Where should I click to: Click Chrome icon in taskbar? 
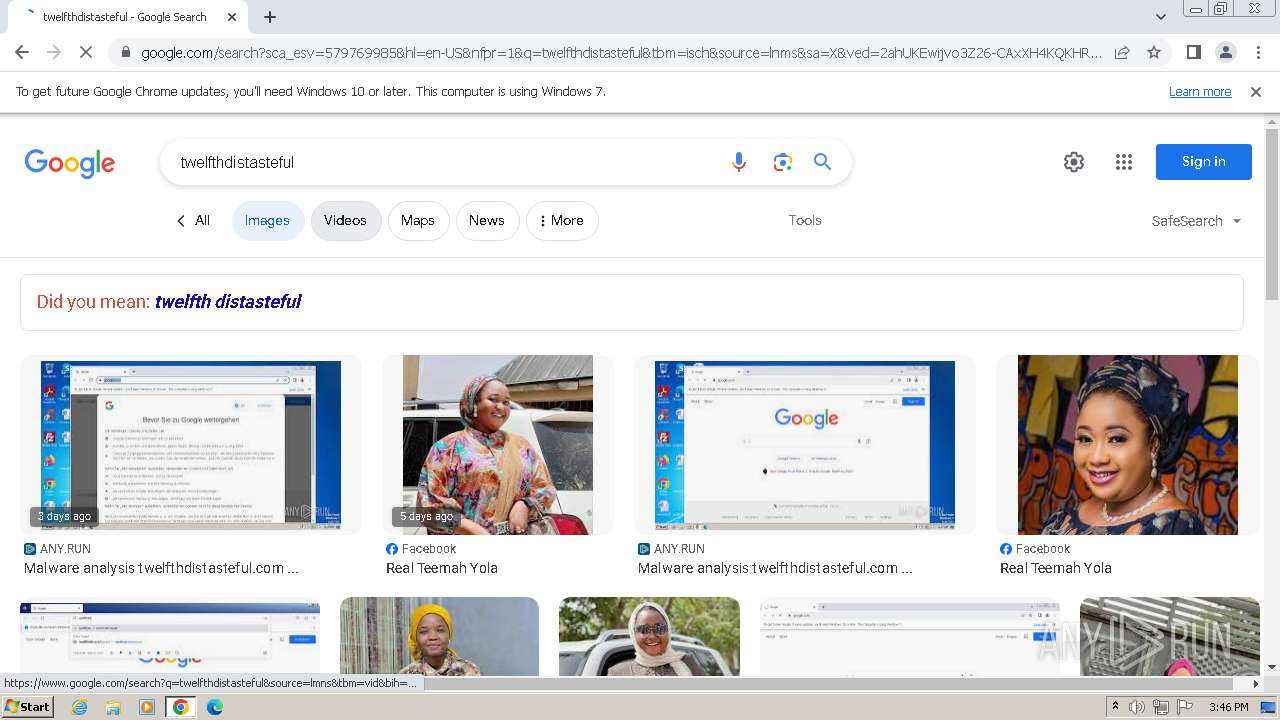(181, 707)
